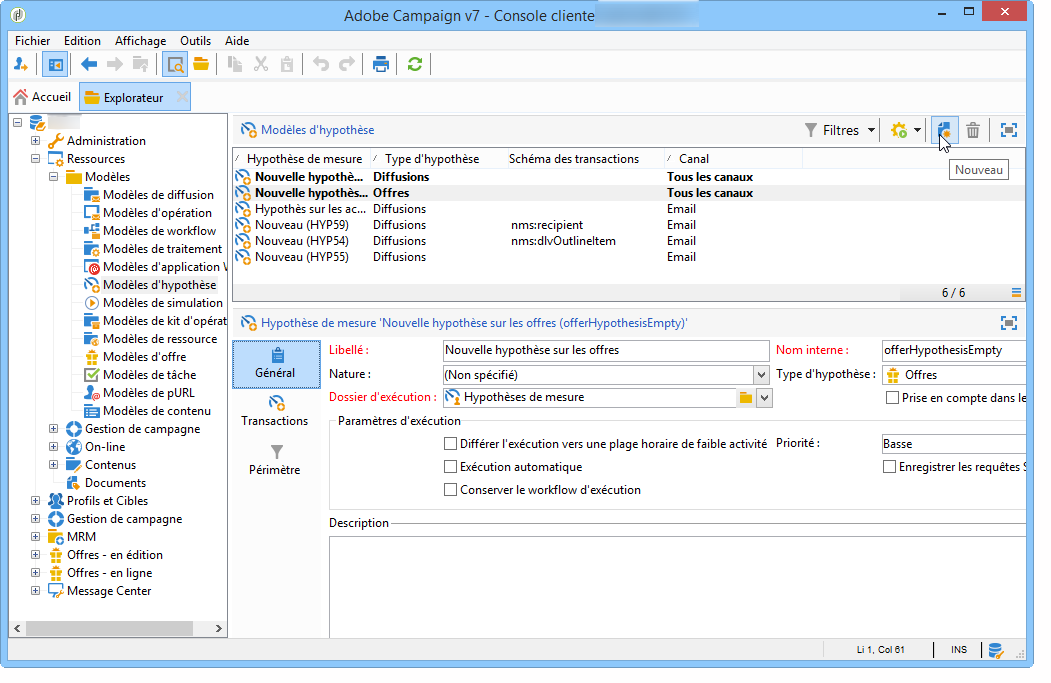Open the Filtres dropdown
The image size is (1051, 683).
pos(841,130)
